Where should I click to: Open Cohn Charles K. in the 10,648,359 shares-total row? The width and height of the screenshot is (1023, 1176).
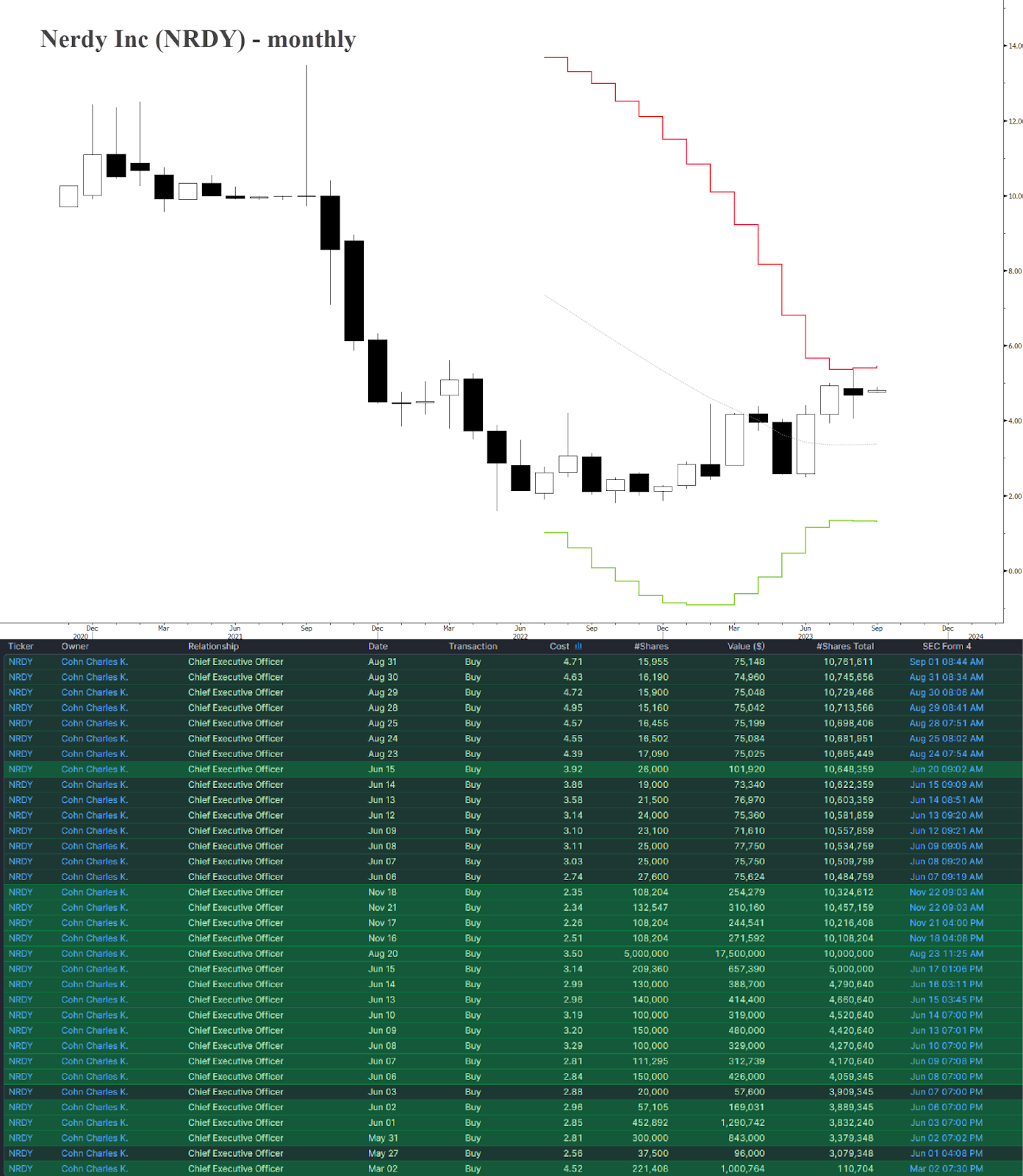pyautogui.click(x=95, y=770)
